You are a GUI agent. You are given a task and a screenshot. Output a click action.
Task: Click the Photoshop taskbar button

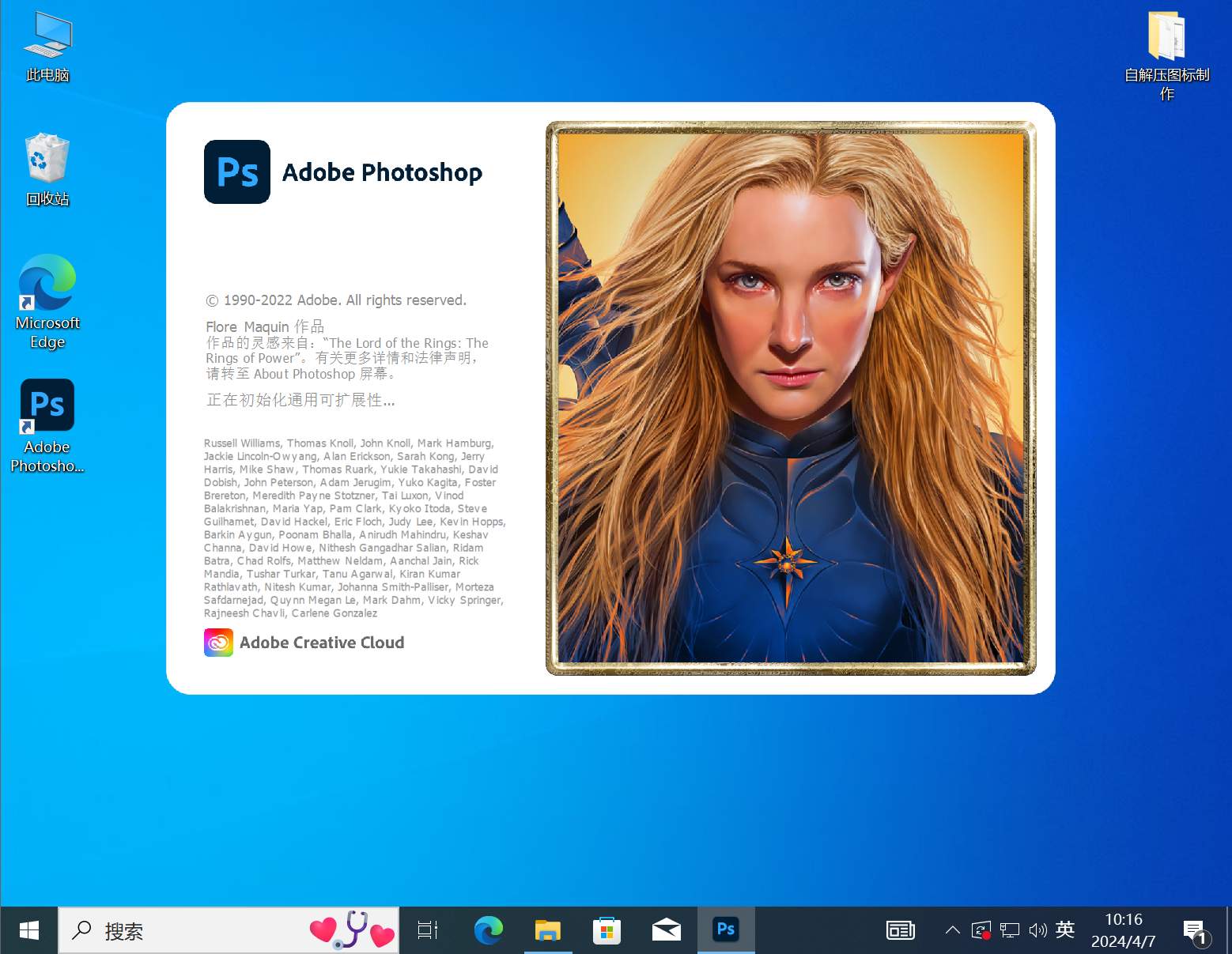pos(726,930)
